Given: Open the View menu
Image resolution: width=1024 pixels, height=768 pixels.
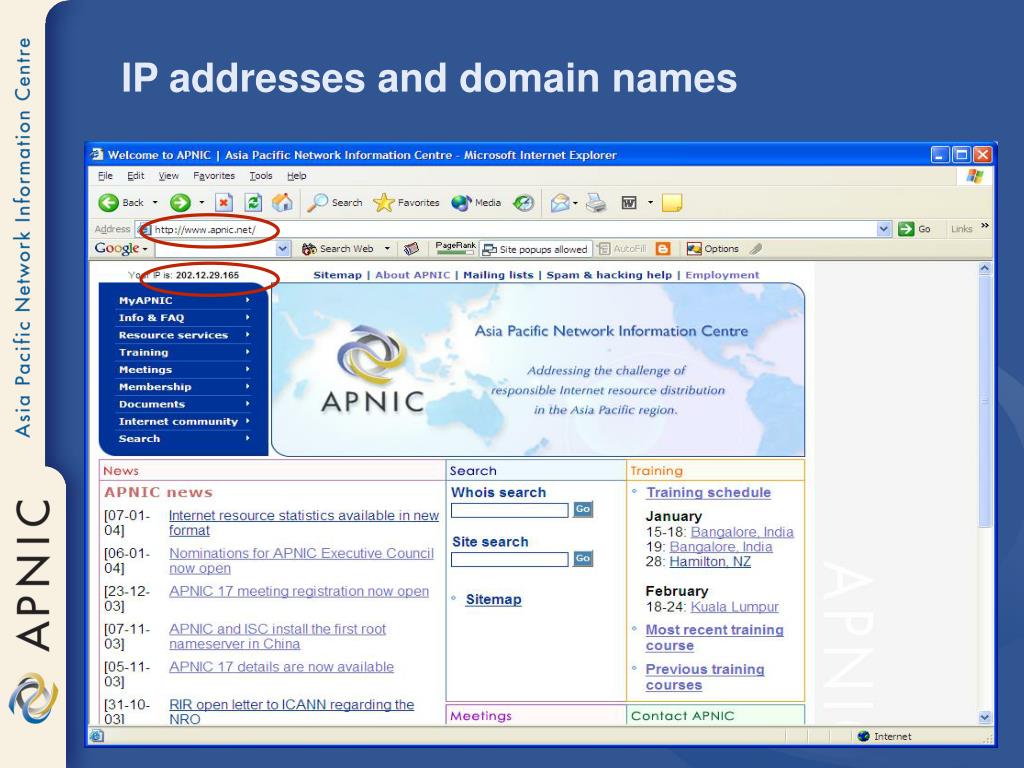Looking at the screenshot, I should tap(168, 176).
